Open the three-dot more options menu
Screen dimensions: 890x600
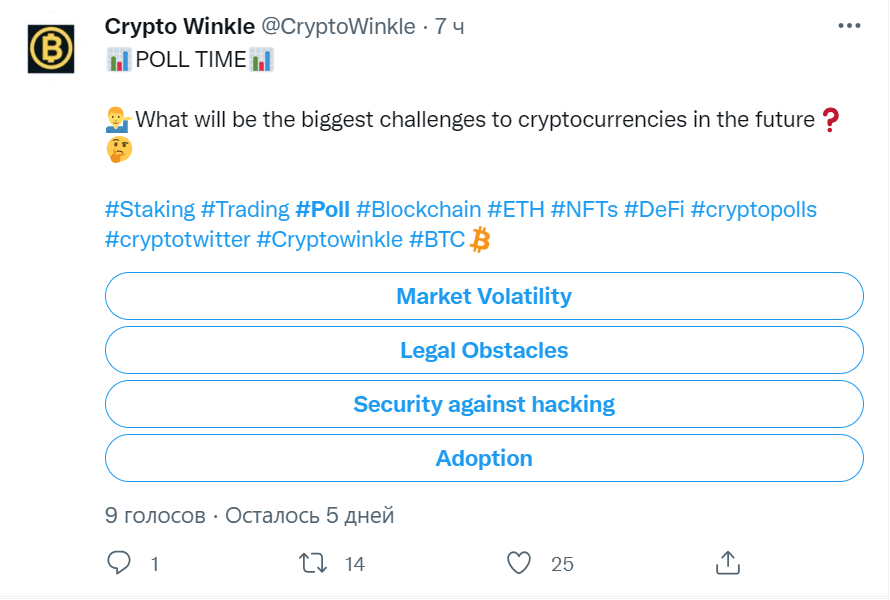[848, 27]
